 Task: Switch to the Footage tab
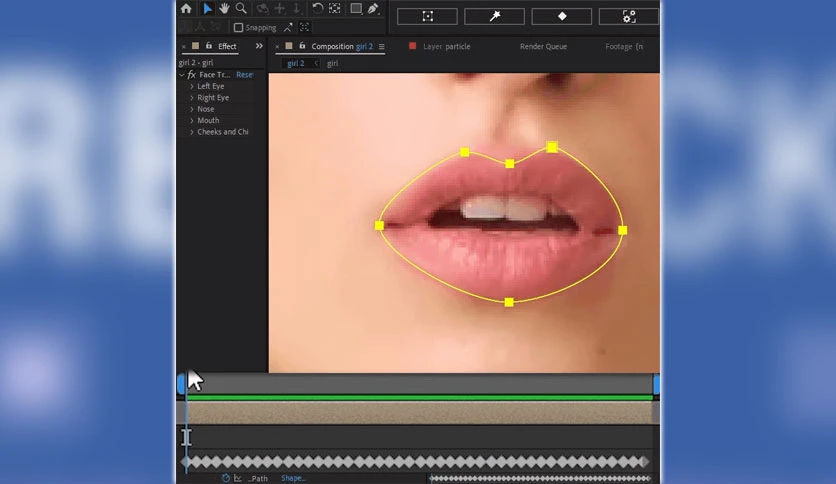pyautogui.click(x=624, y=46)
